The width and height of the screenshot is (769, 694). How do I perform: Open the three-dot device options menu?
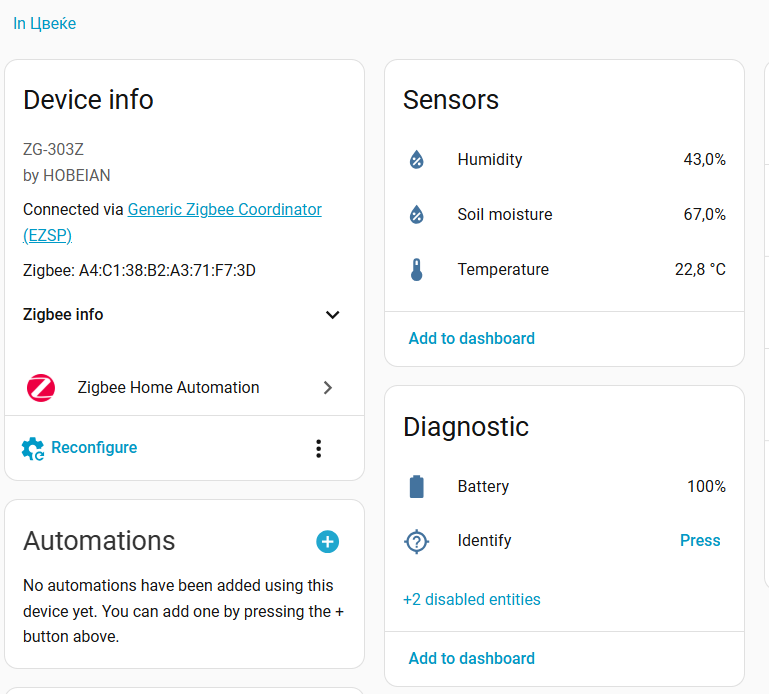[x=319, y=449]
